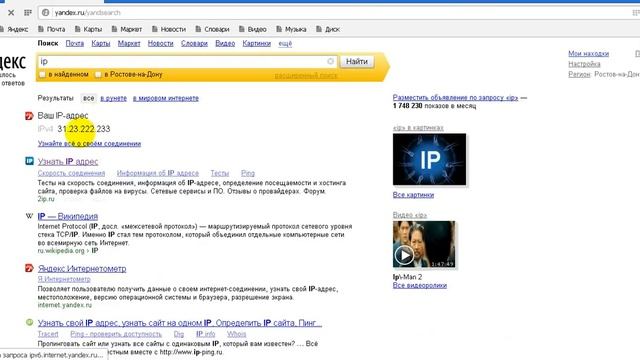The height and width of the screenshot is (360, 640).
Task: Open the 'Яндекс Интернетометр' result
Action: (x=82, y=269)
